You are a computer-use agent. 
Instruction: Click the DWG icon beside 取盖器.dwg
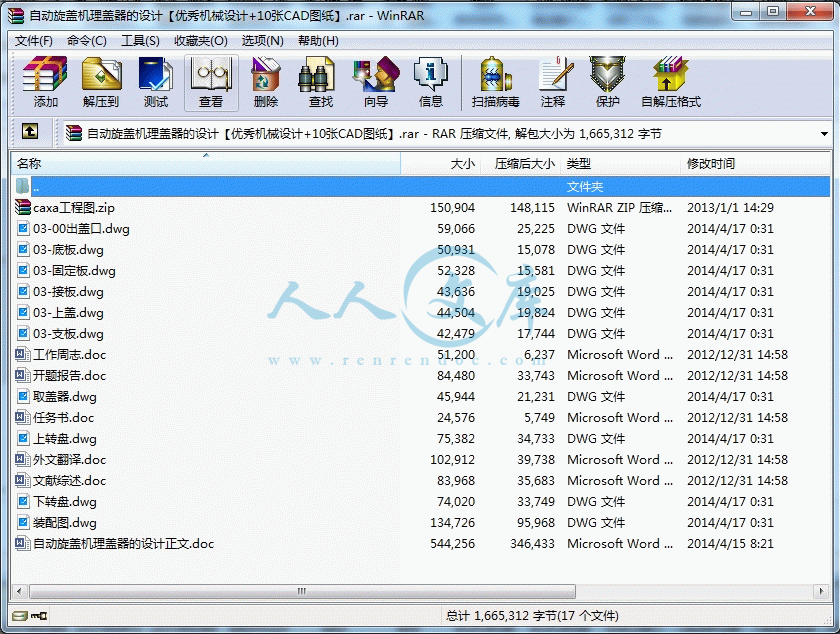pyautogui.click(x=22, y=396)
